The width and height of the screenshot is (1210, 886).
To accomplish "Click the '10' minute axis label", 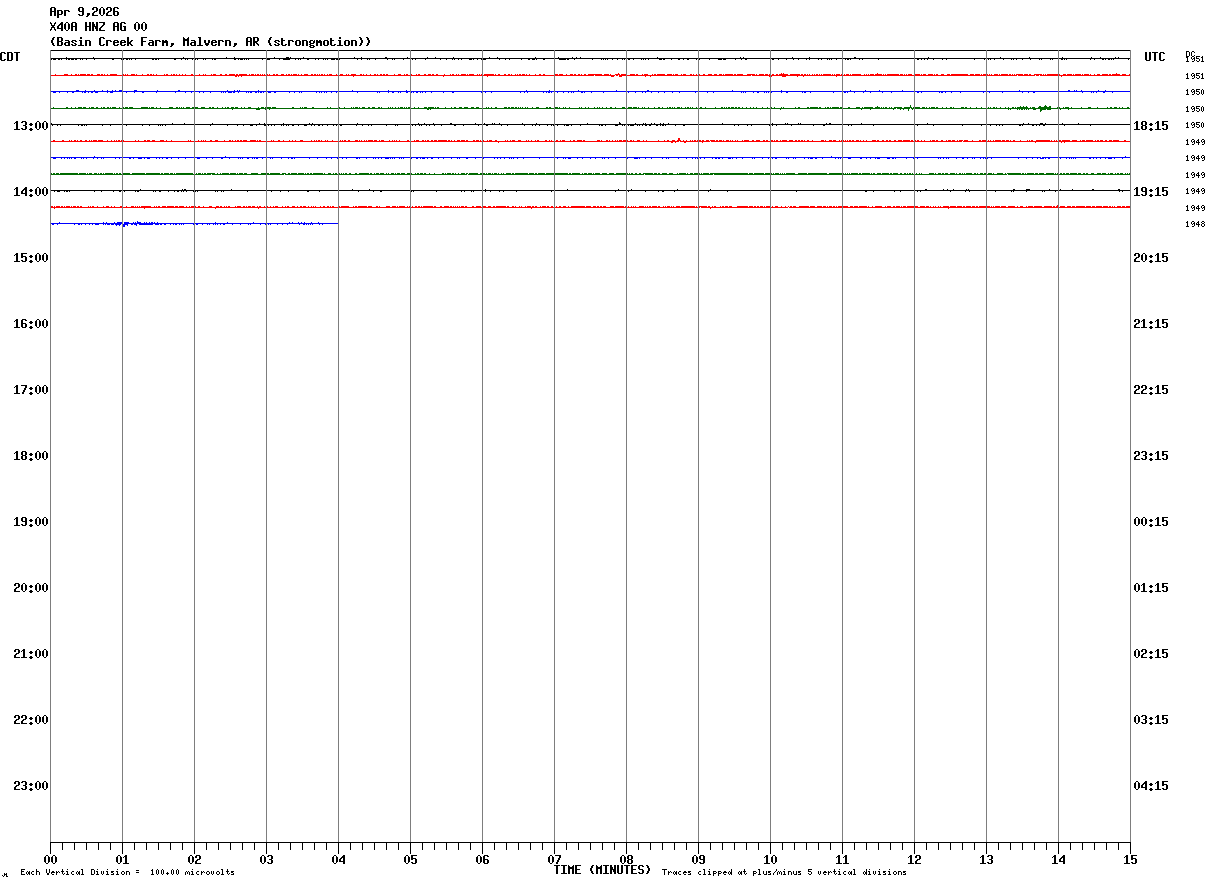I will [x=770, y=859].
